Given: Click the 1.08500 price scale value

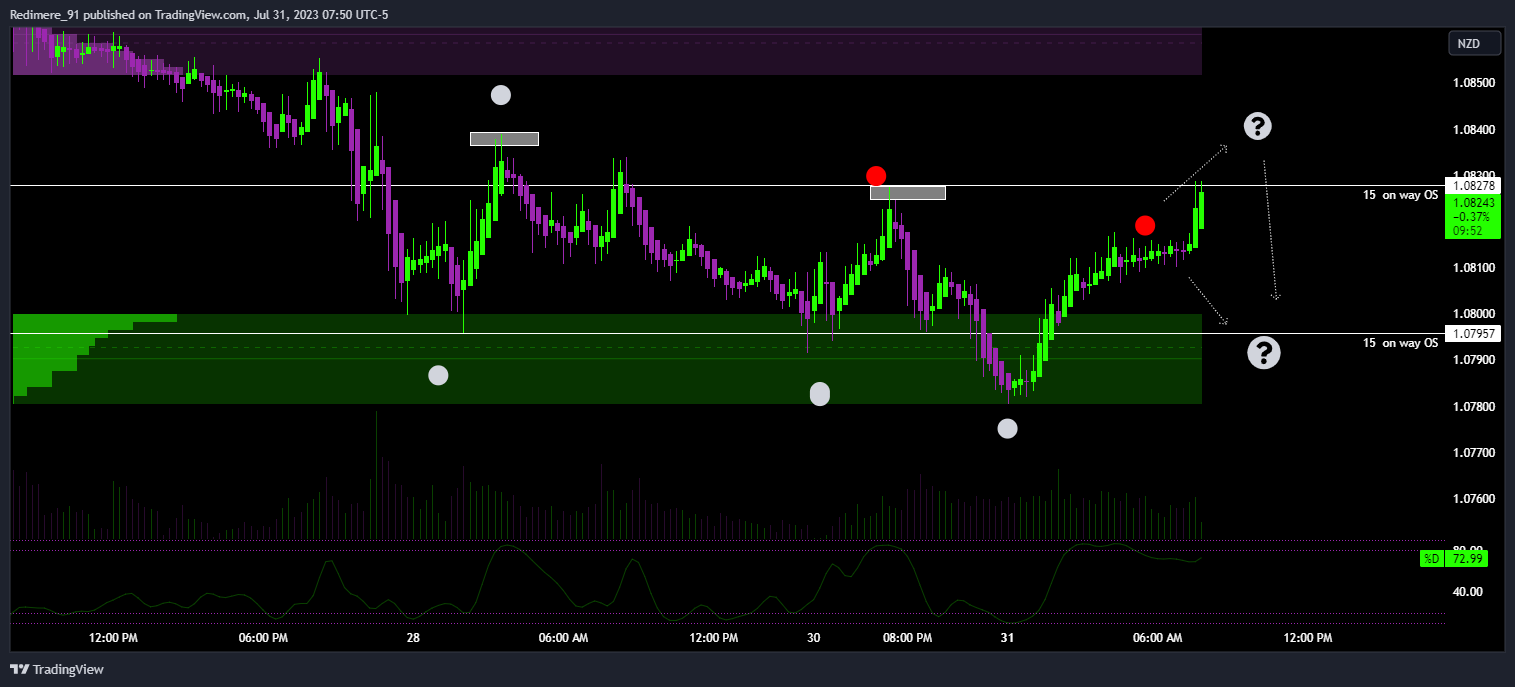Looking at the screenshot, I should point(1473,83).
